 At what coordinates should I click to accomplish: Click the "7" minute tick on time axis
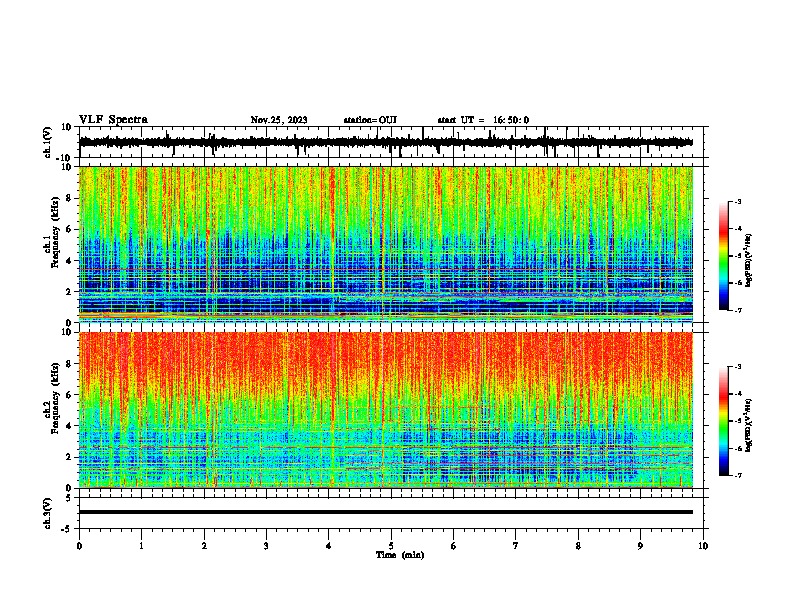click(516, 546)
